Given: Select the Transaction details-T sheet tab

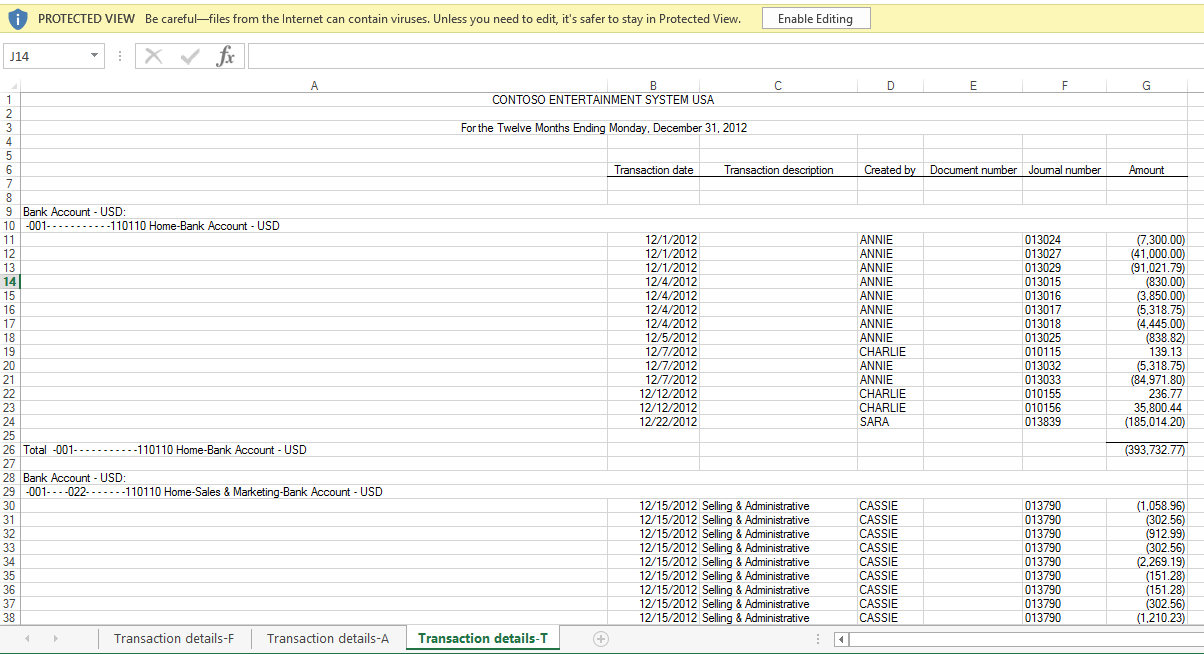Looking at the screenshot, I should (483, 639).
